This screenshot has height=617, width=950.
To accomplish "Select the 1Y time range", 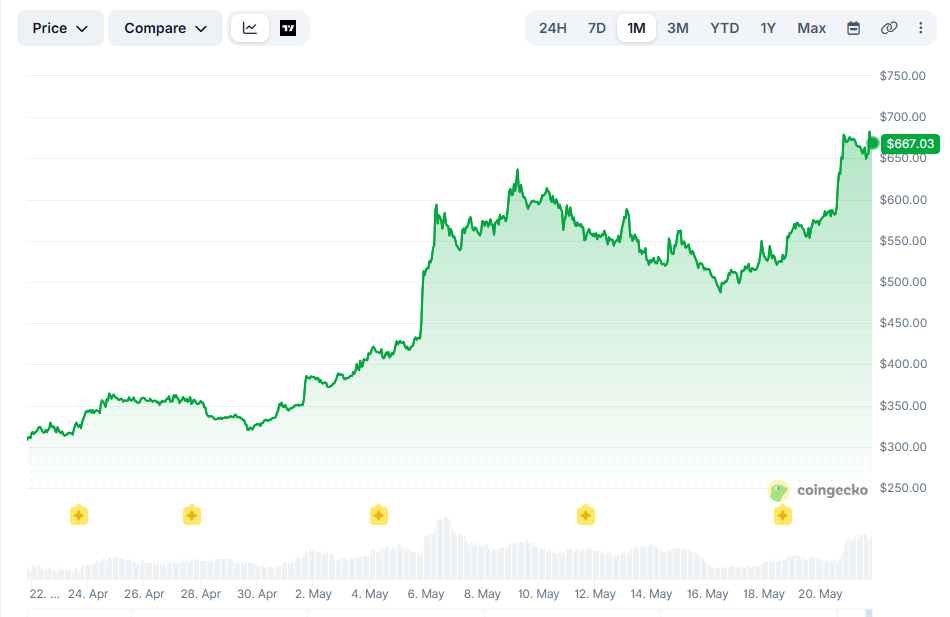I will [x=768, y=28].
